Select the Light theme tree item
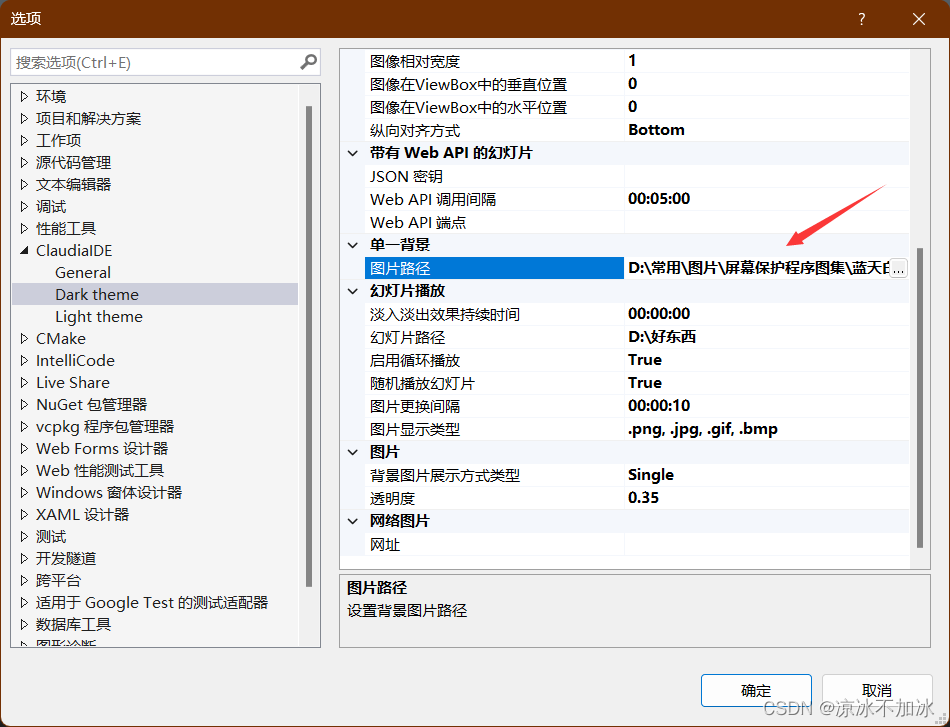The width and height of the screenshot is (950, 727). [x=99, y=317]
